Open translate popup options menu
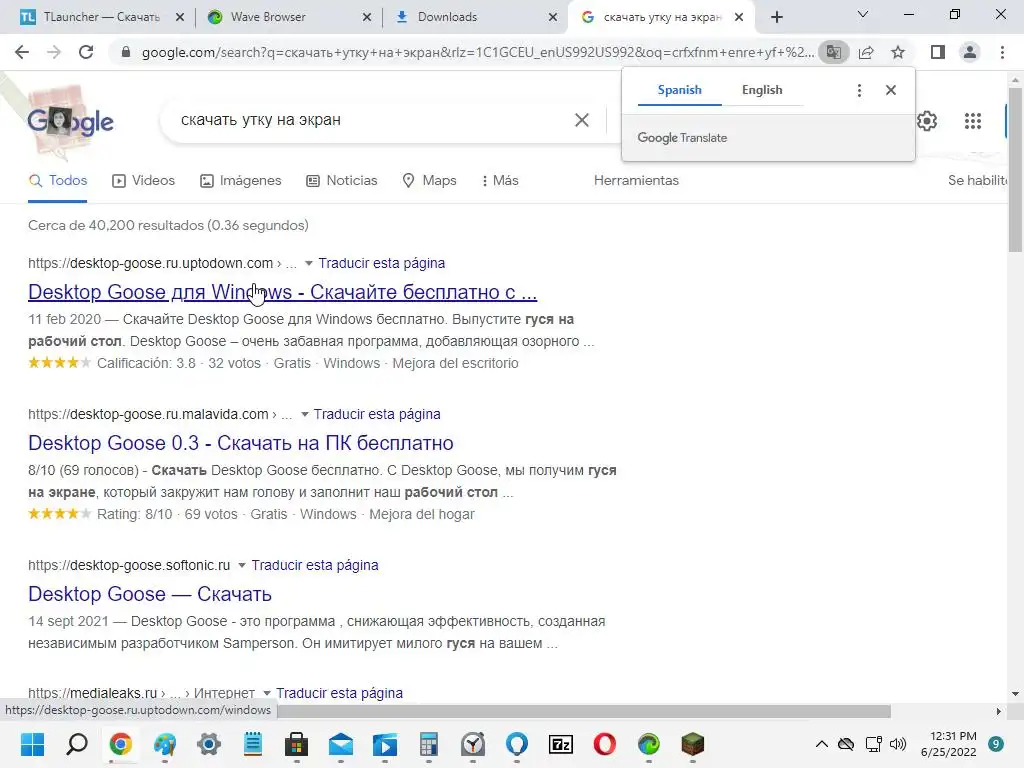This screenshot has height=768, width=1024. 859,90
